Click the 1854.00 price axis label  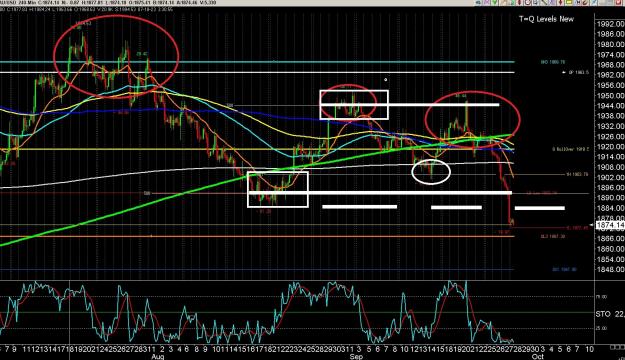[610, 260]
